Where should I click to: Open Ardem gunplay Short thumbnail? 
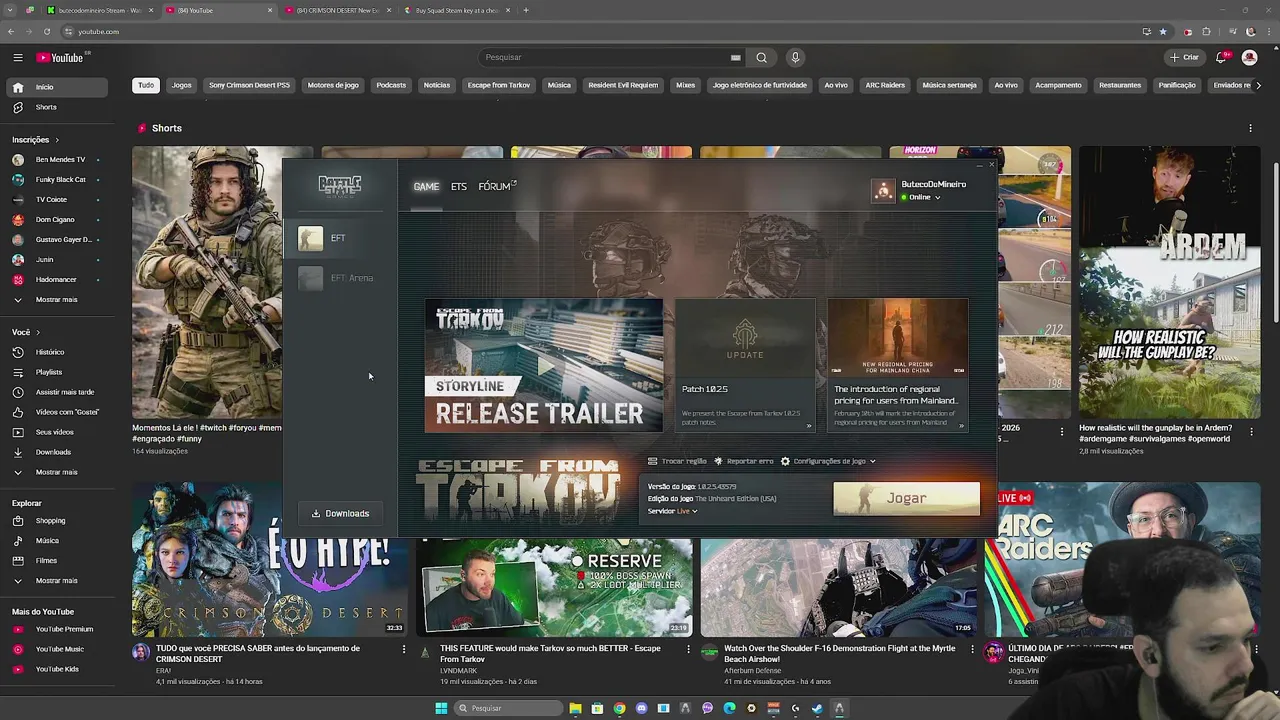[x=1169, y=282]
